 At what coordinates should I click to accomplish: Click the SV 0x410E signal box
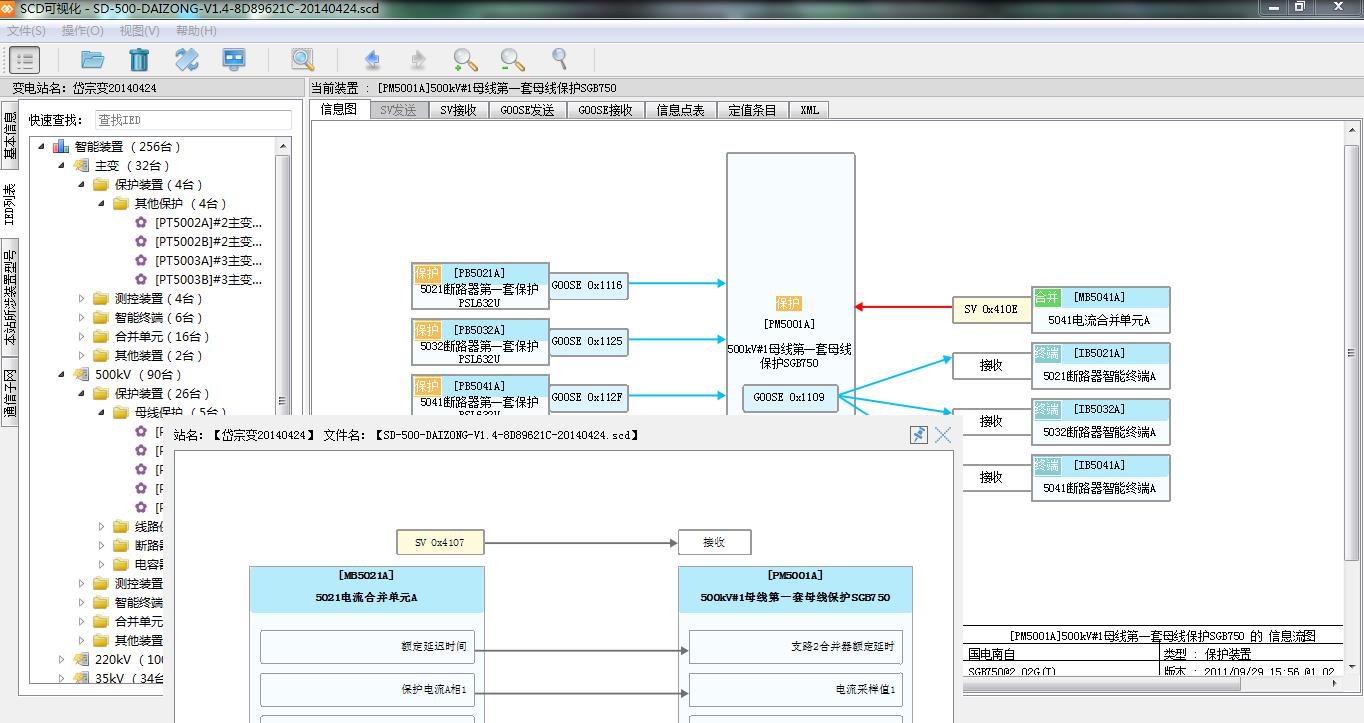(990, 310)
